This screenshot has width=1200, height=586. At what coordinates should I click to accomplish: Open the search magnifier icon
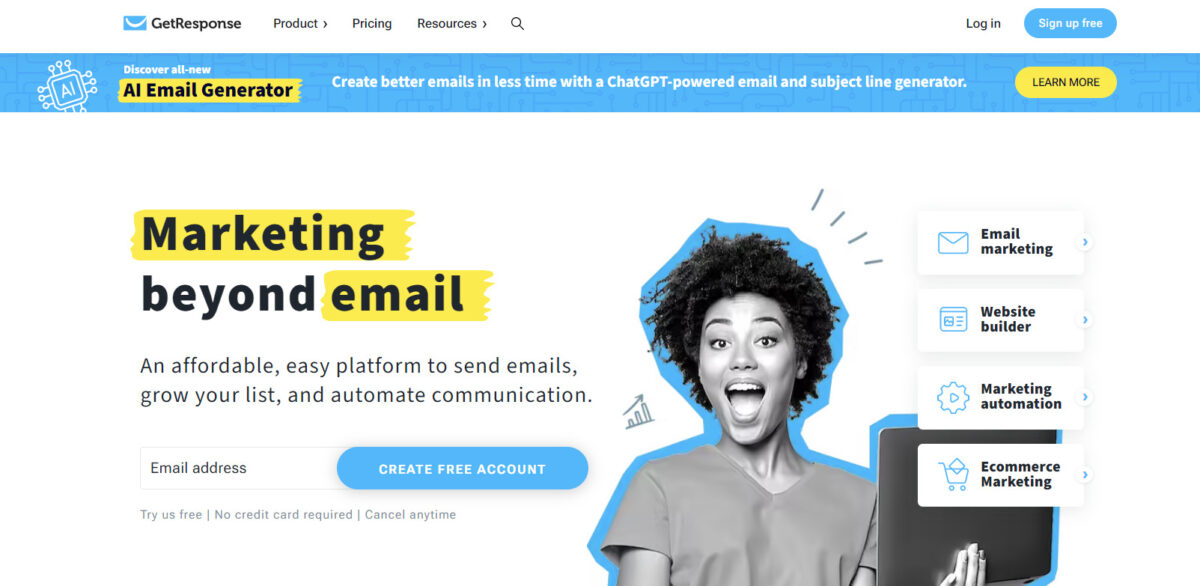(x=517, y=23)
